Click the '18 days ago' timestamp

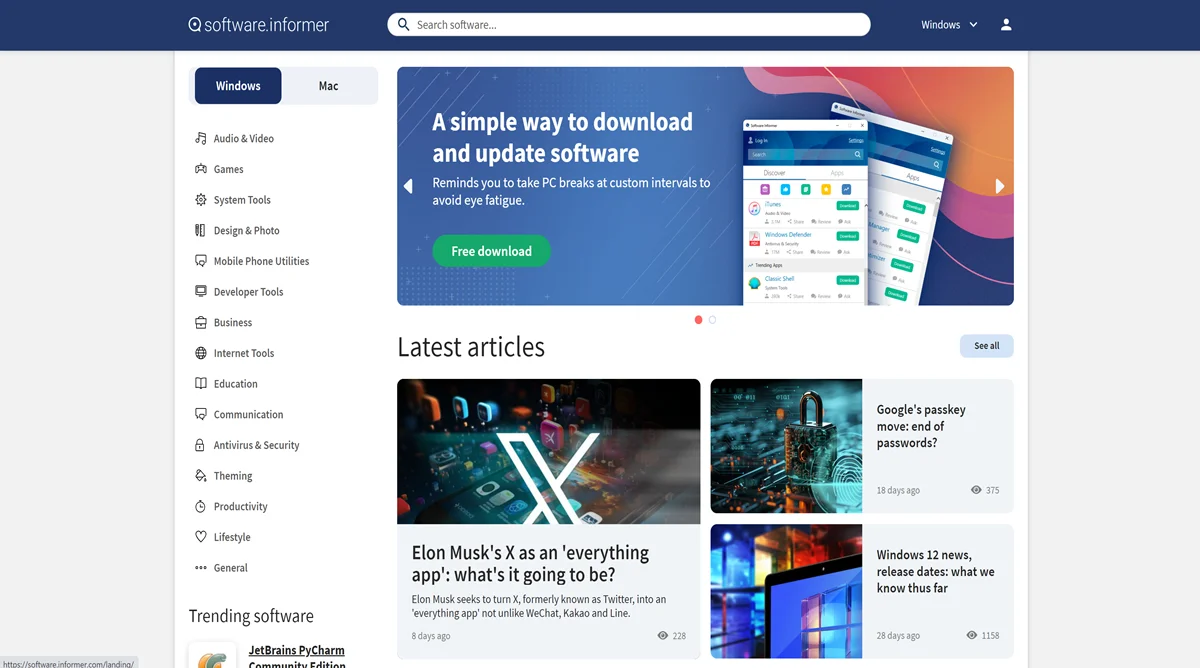tap(898, 491)
